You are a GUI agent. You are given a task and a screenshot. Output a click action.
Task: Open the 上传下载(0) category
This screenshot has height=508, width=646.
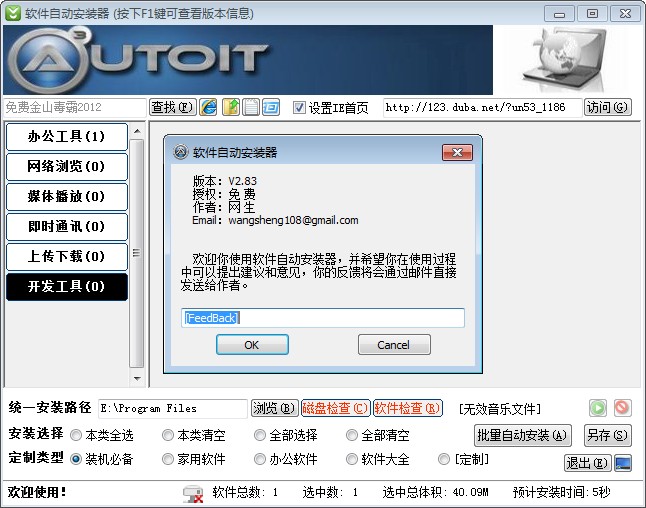pyautogui.click(x=67, y=257)
